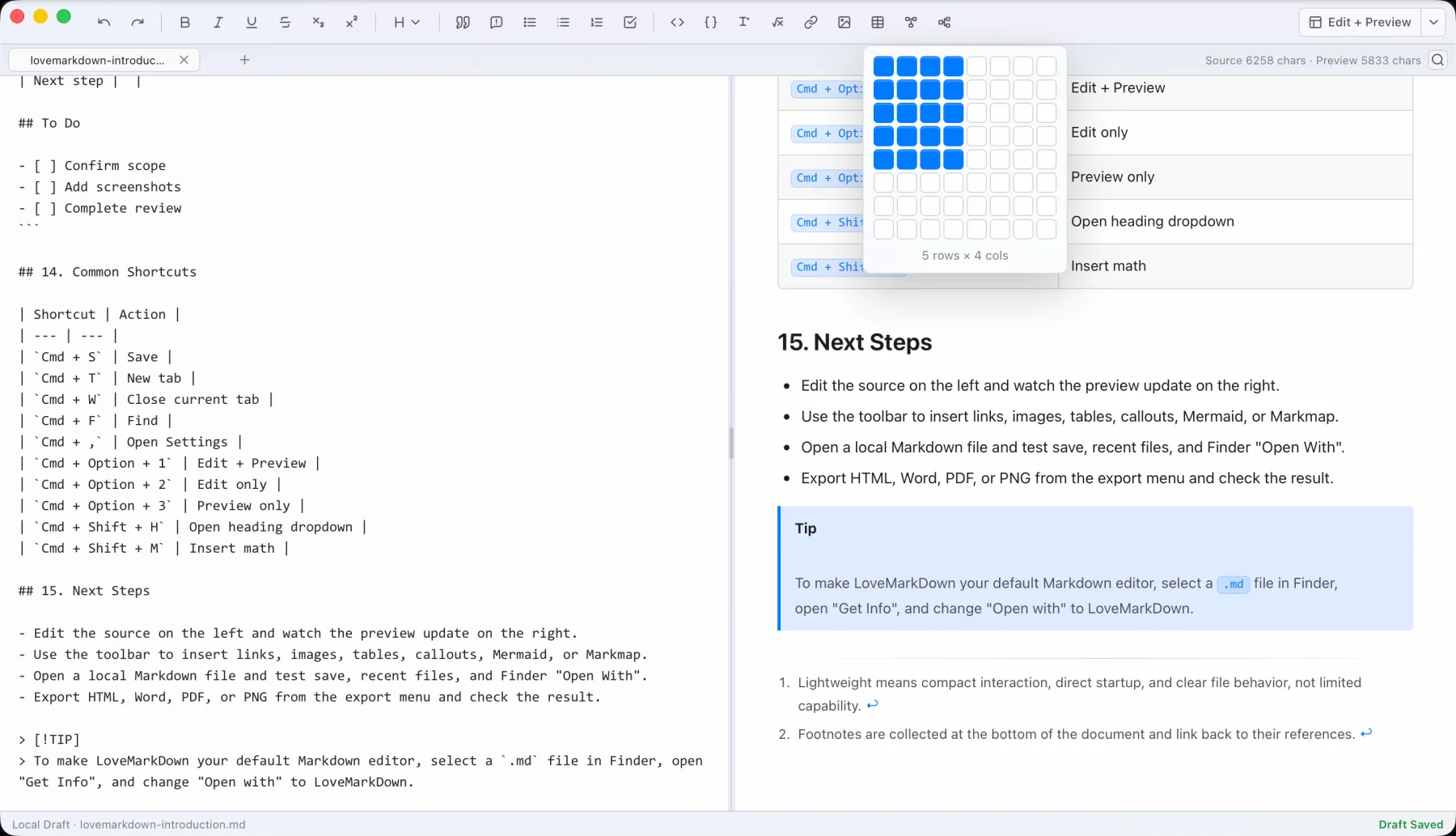Click 'Source 6258 chars · Preview 5833 chars' counter
This screenshot has height=836, width=1456.
[x=1313, y=61]
